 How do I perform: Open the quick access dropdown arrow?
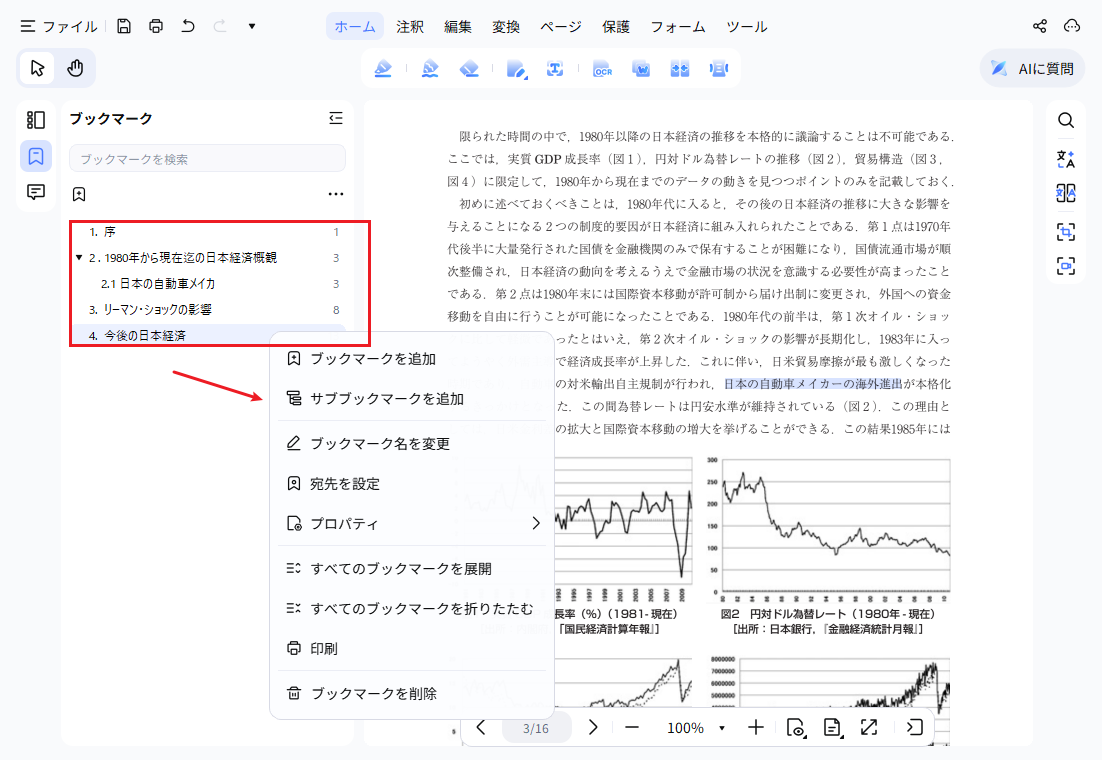tap(252, 27)
